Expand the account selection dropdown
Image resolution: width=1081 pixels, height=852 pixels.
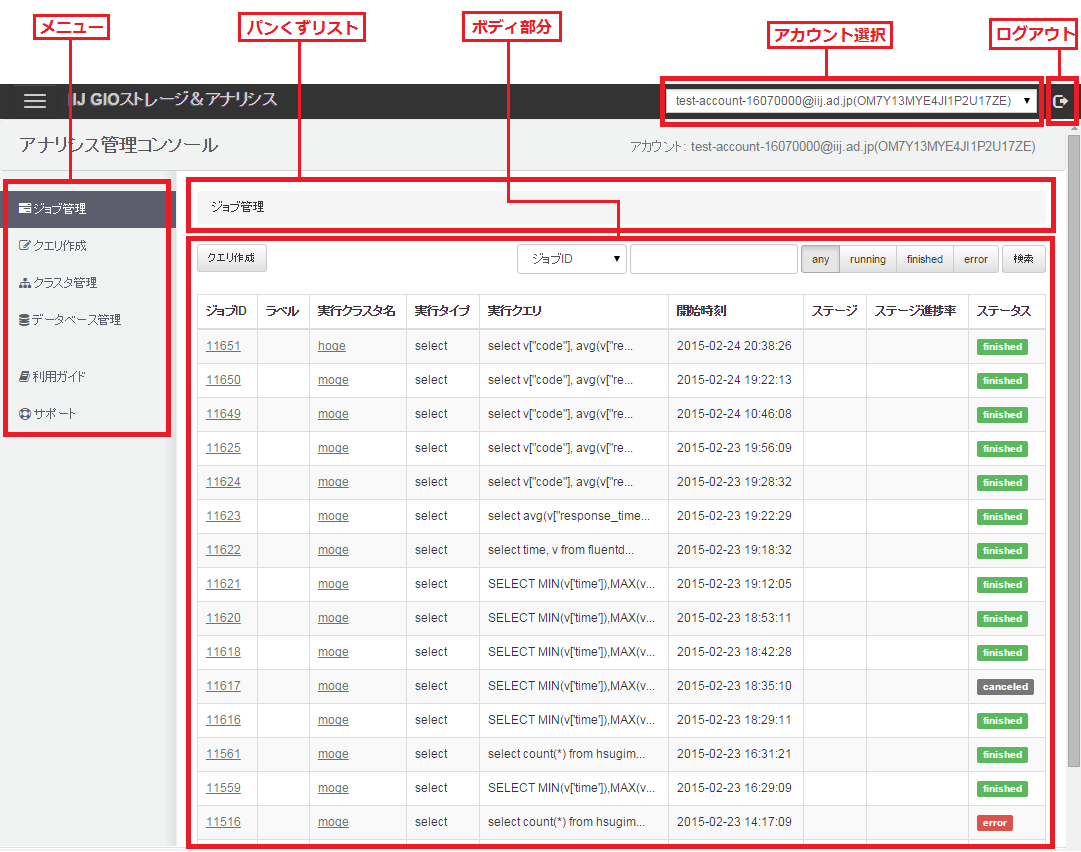point(851,101)
